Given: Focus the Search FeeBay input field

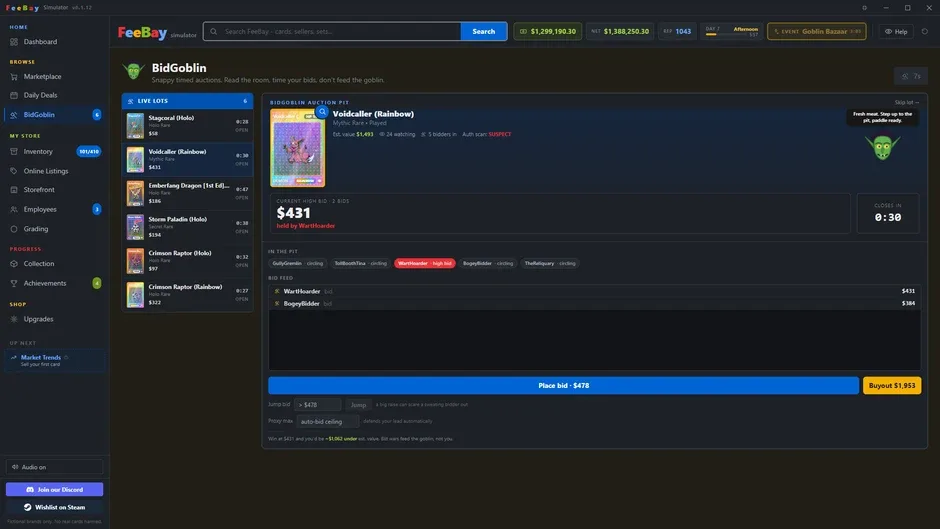Looking at the screenshot, I should click(332, 31).
